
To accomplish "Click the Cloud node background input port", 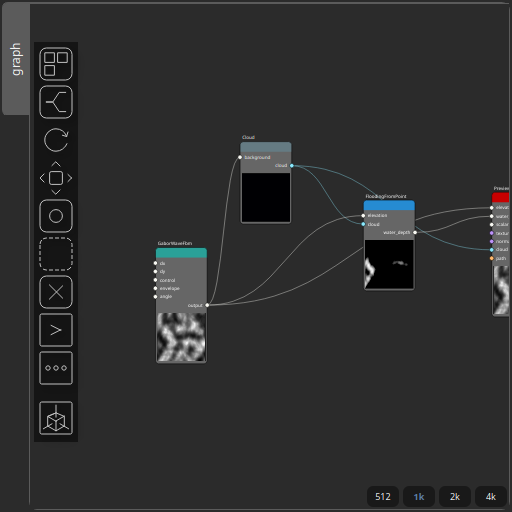I will pyautogui.click(x=240, y=157).
